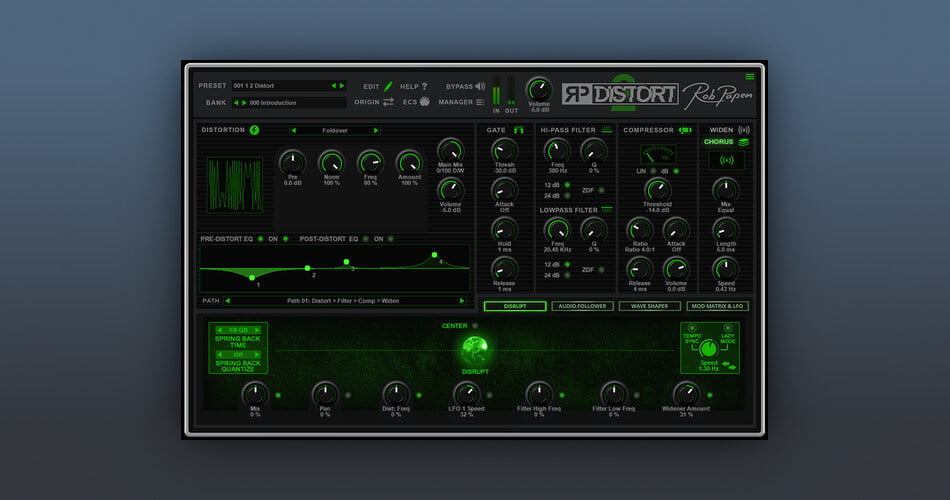Screen dimensions: 950x500
Task: Click EQ band 4 node
Action: click(x=434, y=255)
